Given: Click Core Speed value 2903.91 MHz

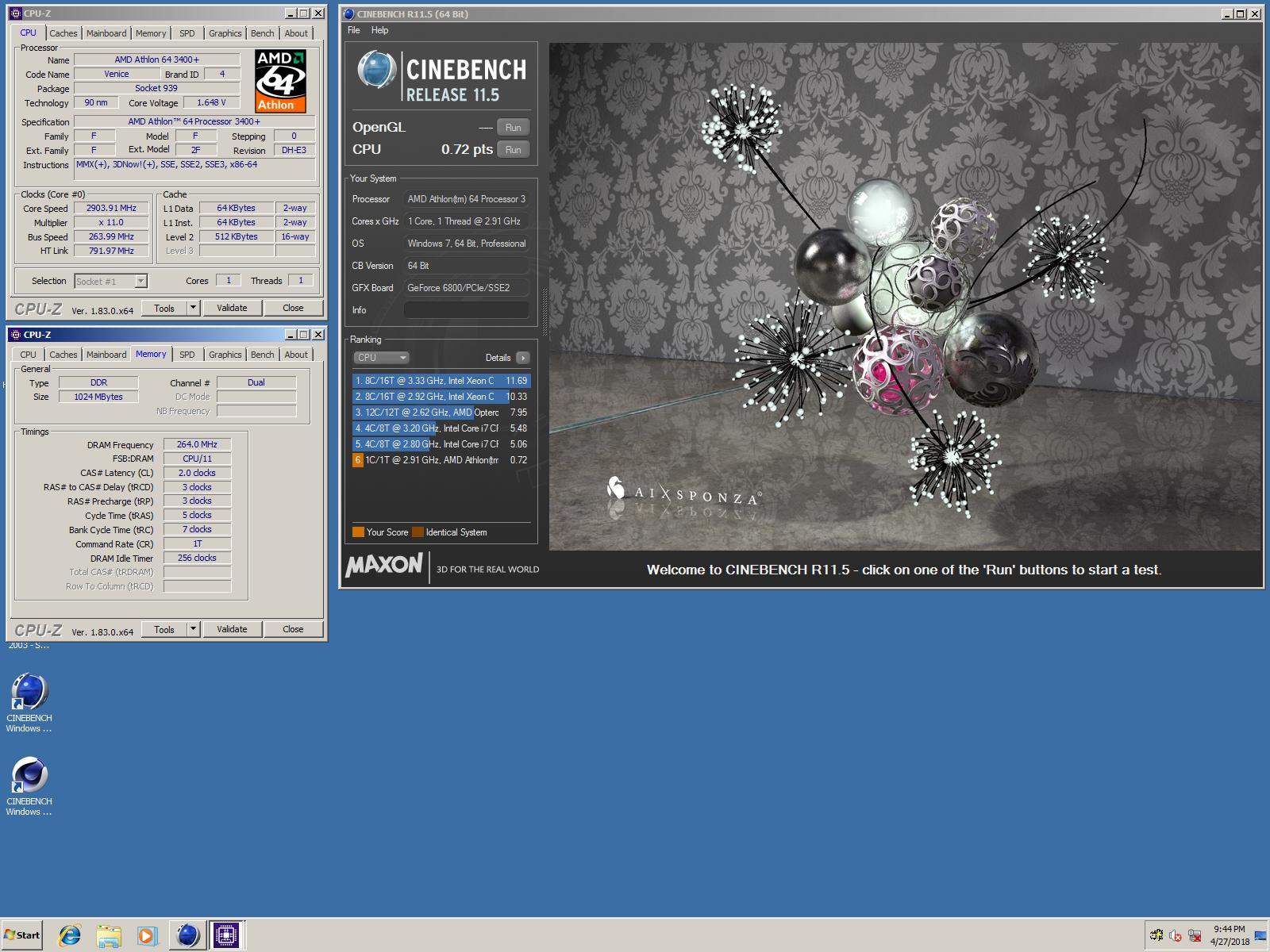Looking at the screenshot, I should [x=111, y=209].
